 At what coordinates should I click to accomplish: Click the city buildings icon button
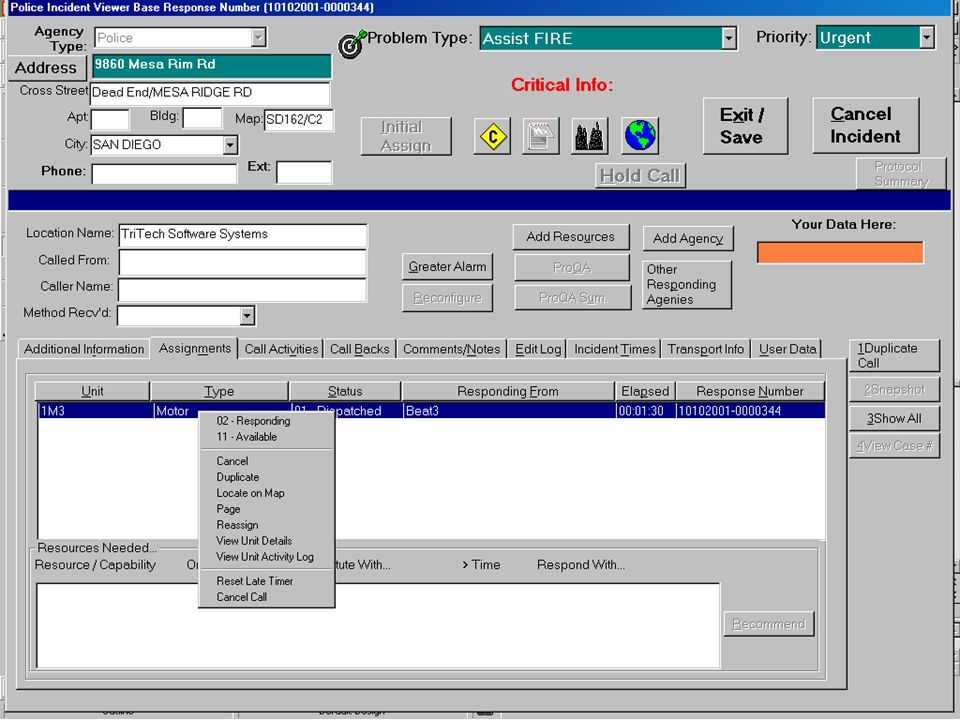coord(590,136)
